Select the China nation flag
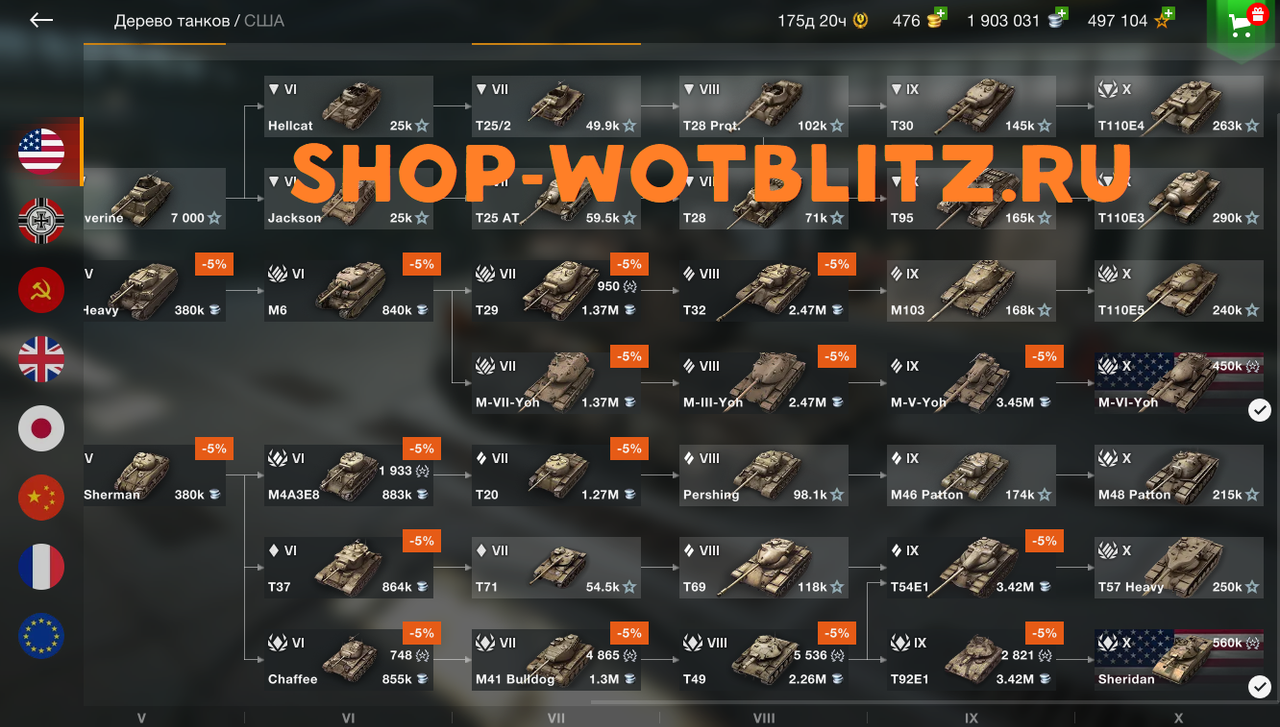1280x727 pixels. click(41, 497)
